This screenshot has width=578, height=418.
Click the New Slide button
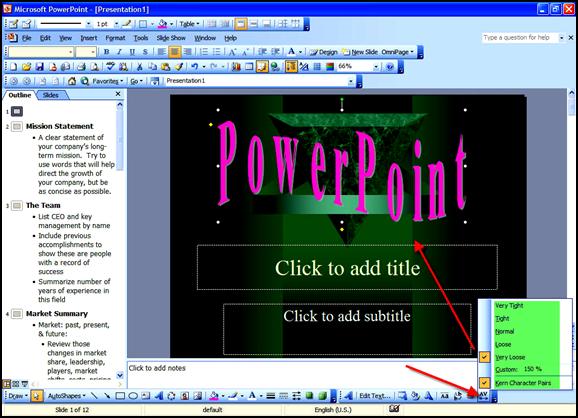(x=360, y=52)
